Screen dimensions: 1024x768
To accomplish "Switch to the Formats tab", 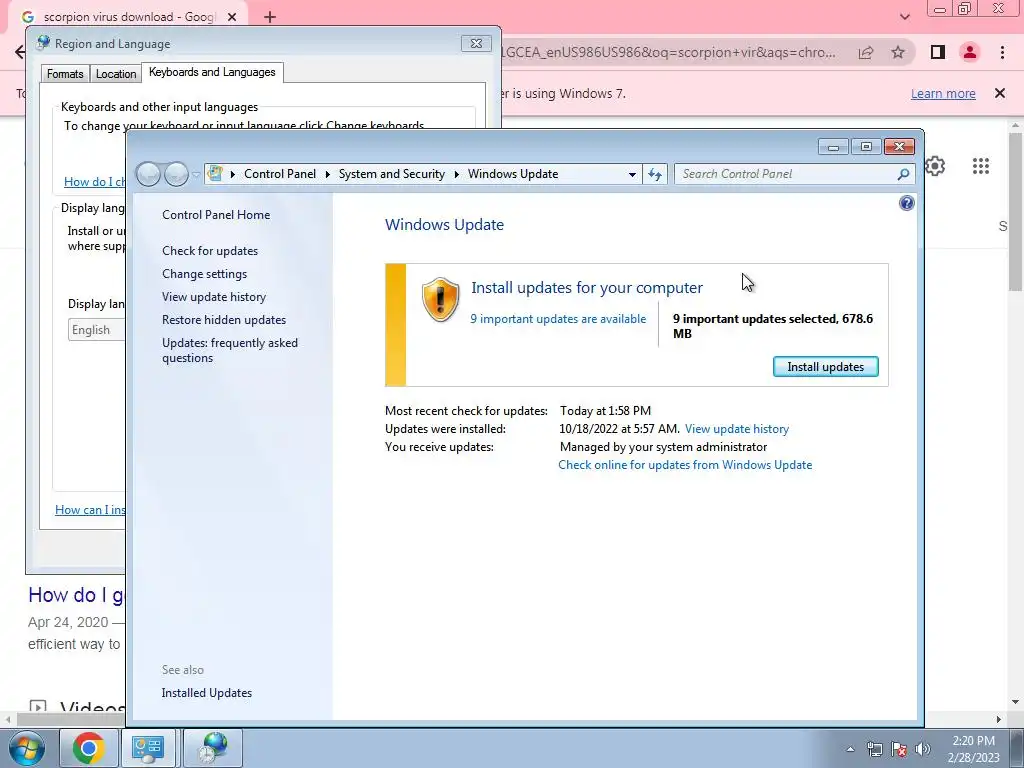I will click(65, 74).
